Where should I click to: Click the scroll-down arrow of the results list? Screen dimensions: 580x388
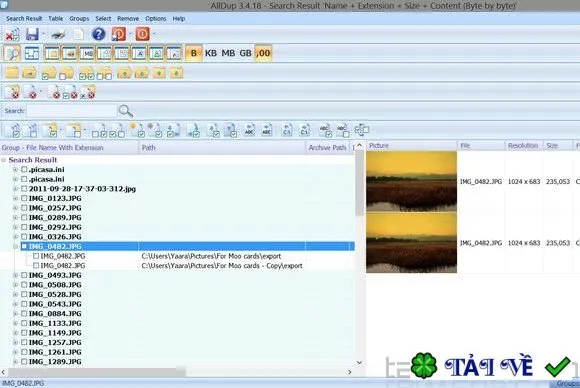pos(359,362)
